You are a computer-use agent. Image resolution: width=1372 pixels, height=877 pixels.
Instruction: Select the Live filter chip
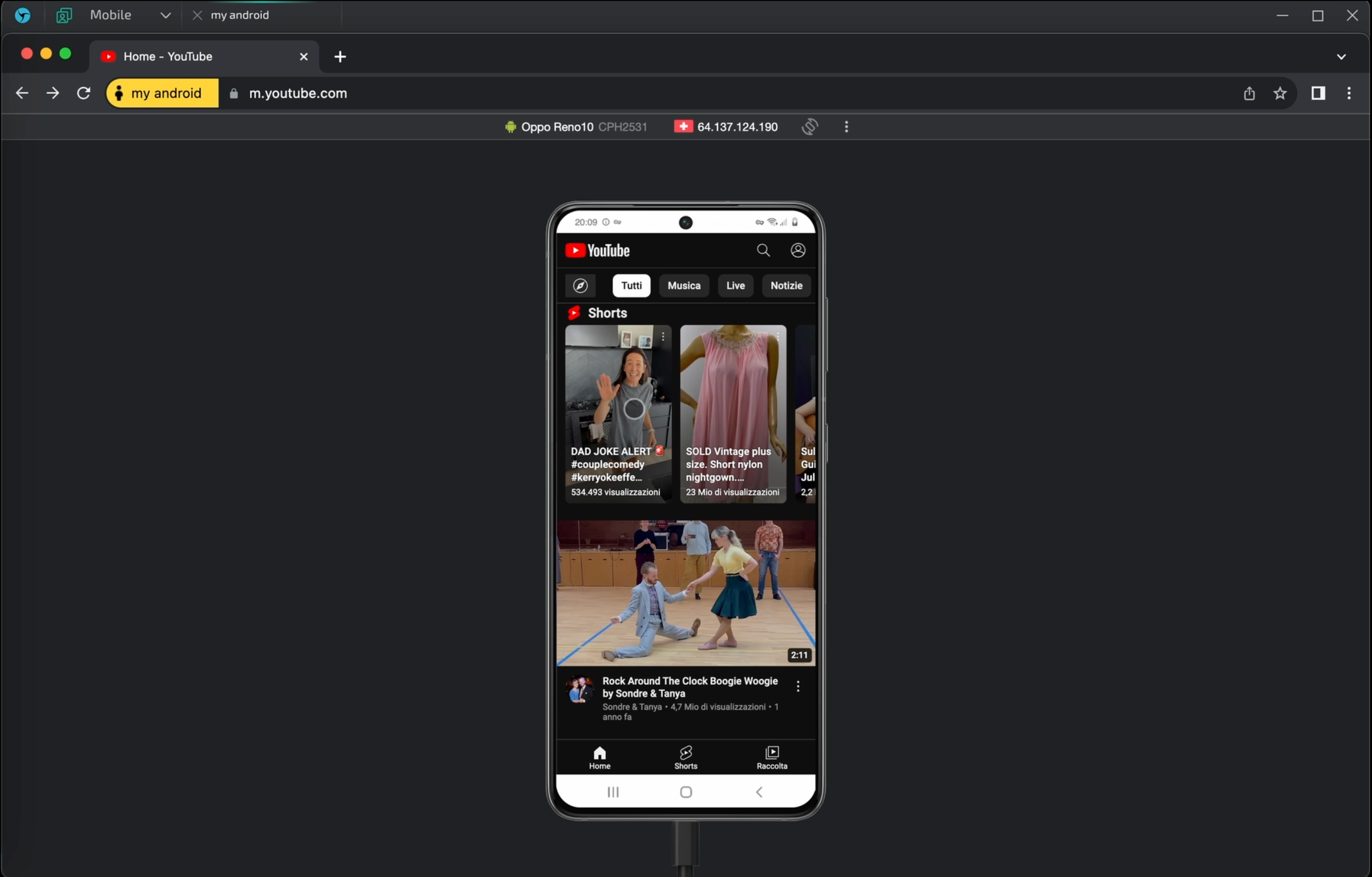(x=735, y=286)
